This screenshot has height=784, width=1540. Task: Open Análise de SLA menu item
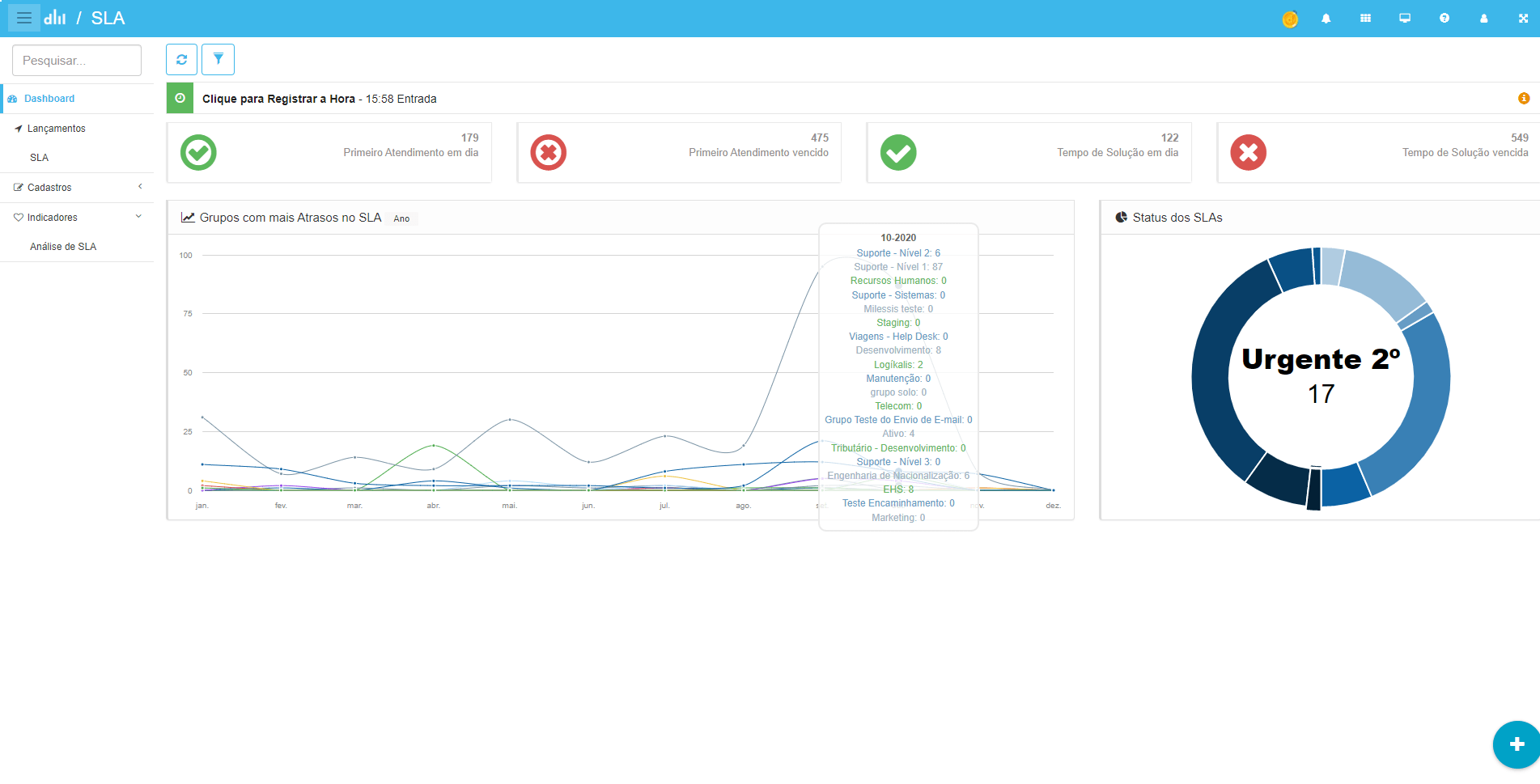click(x=63, y=247)
